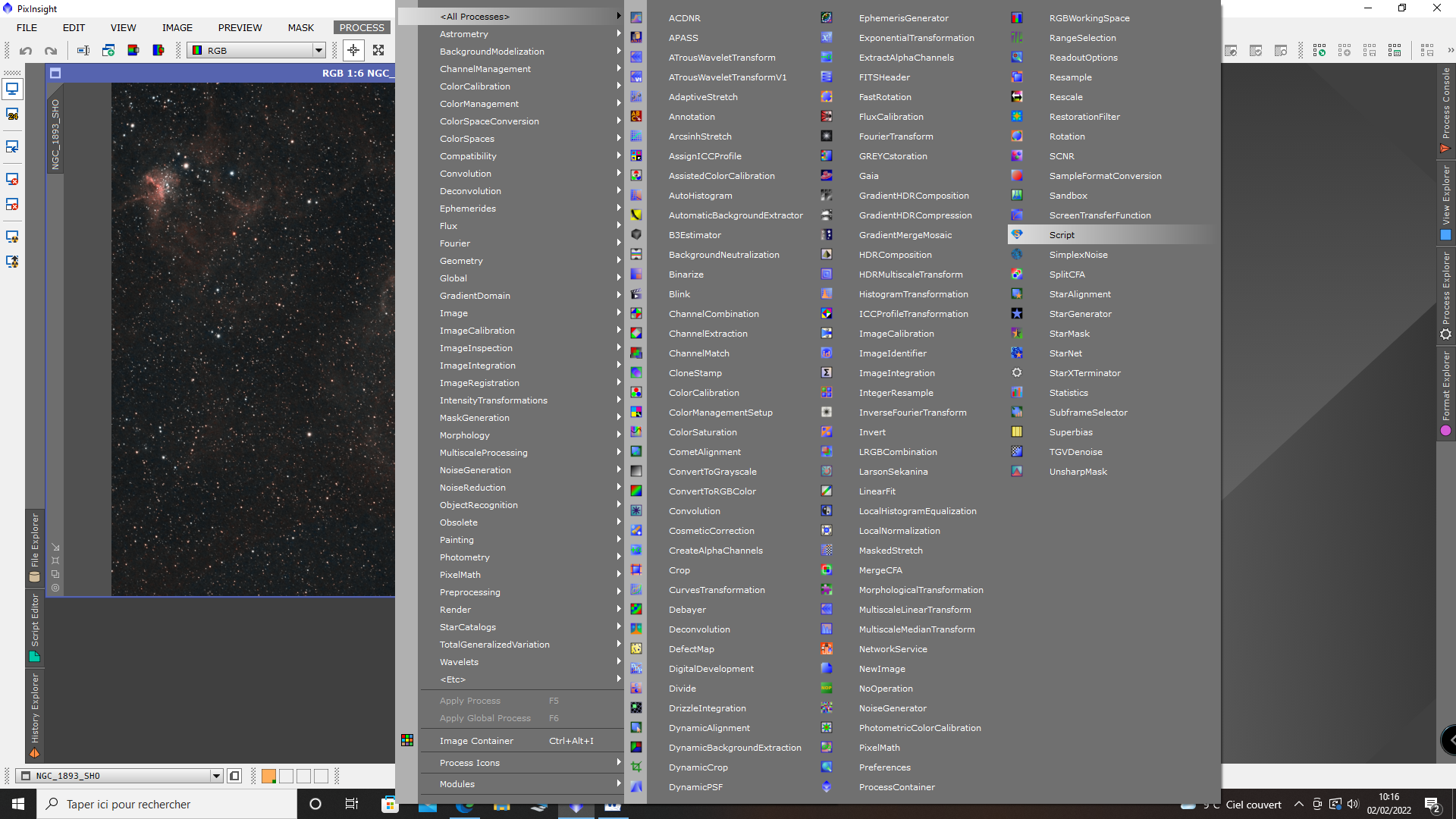This screenshot has height=819, width=1456.
Task: Click the StarNet process icon
Action: click(1017, 353)
